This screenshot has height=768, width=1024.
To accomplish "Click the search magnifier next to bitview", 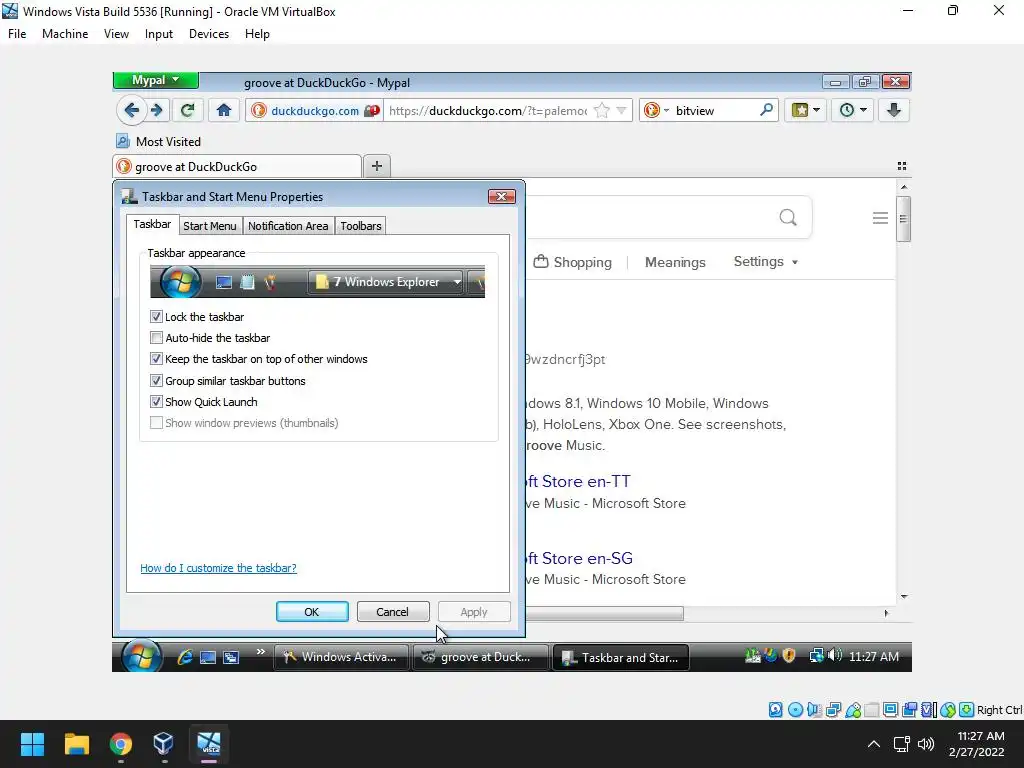I will click(x=766, y=110).
